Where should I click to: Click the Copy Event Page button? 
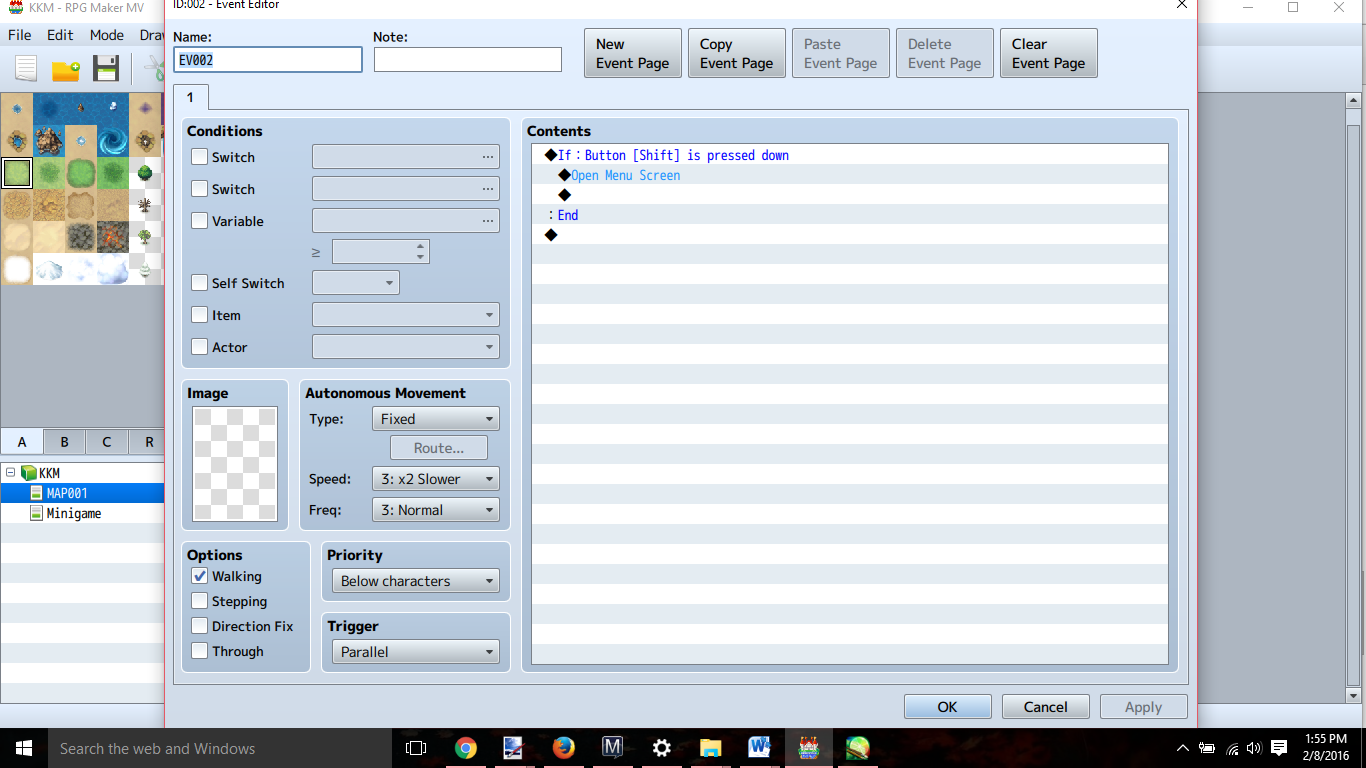[x=737, y=53]
